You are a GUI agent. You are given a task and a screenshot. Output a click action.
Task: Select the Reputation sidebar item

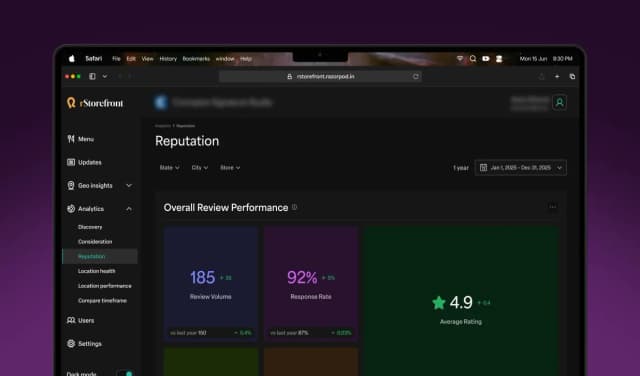tap(100, 256)
